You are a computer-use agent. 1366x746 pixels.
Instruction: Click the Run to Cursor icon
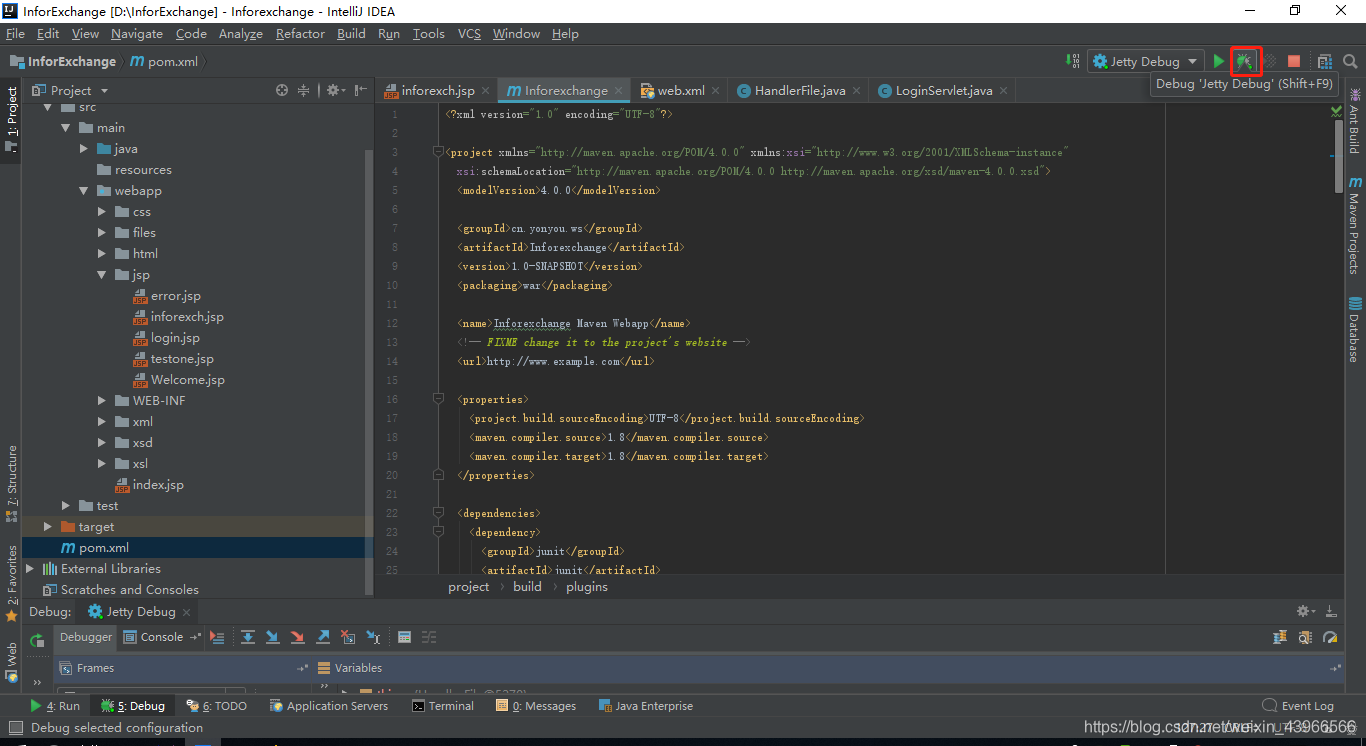click(x=373, y=637)
